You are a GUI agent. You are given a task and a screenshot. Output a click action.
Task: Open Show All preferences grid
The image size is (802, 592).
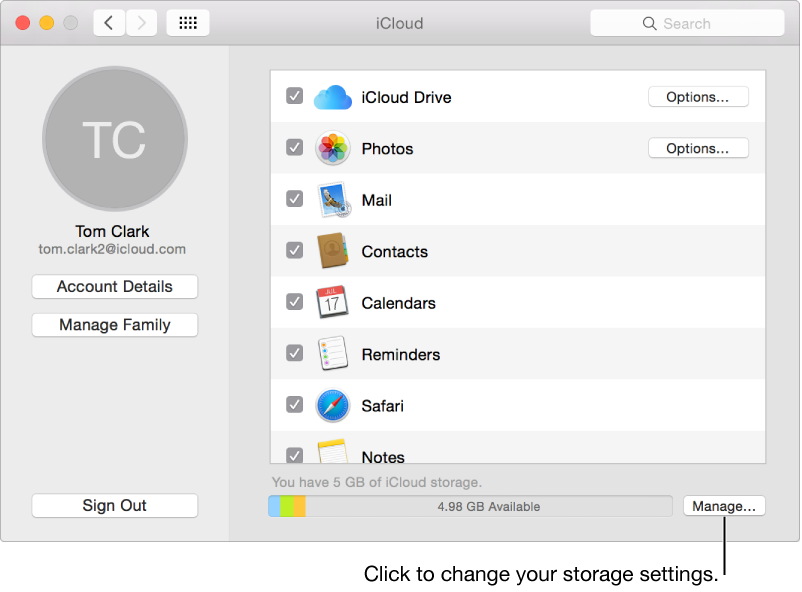pyautogui.click(x=188, y=22)
